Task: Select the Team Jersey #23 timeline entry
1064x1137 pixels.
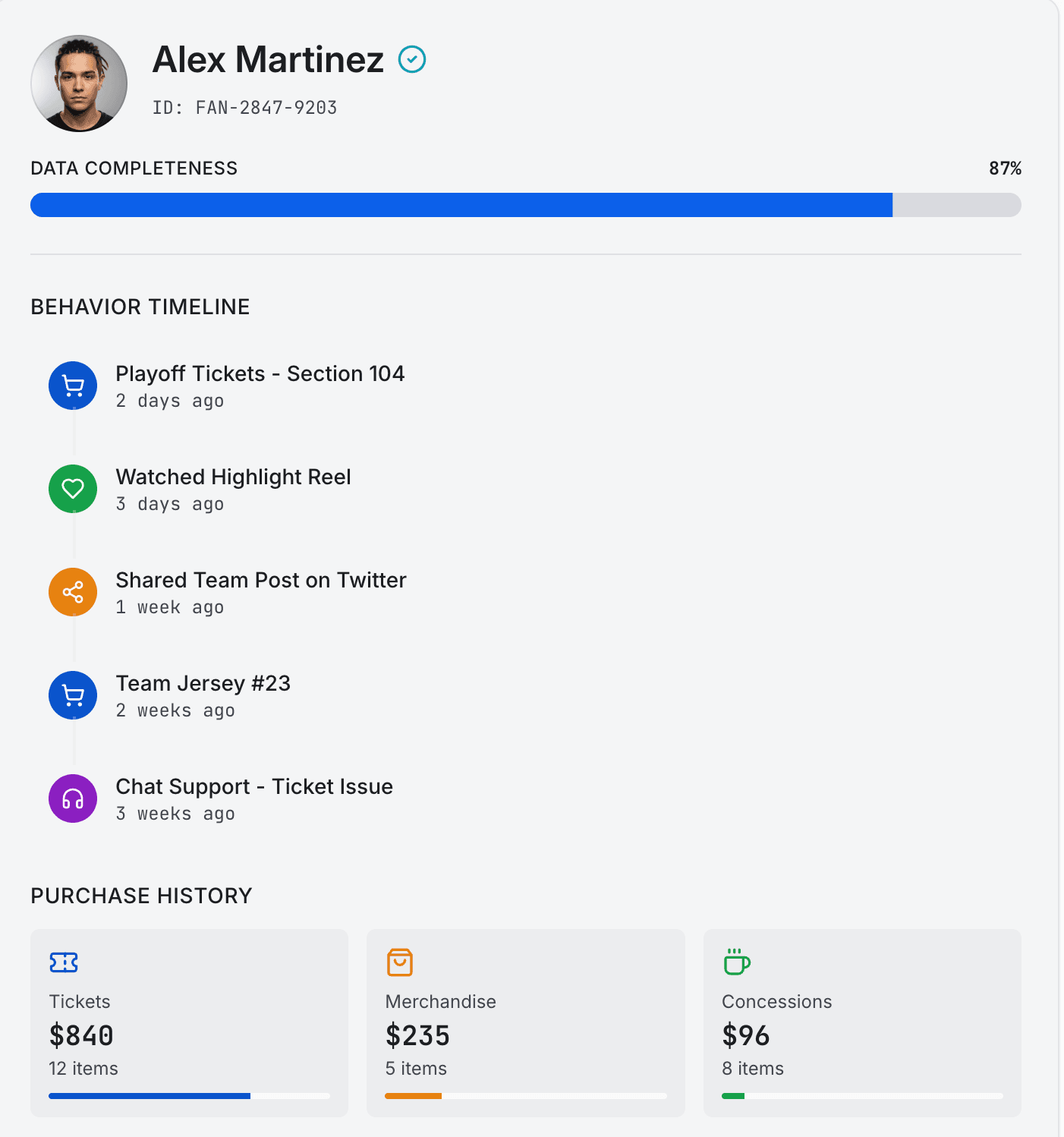Action: (x=203, y=684)
